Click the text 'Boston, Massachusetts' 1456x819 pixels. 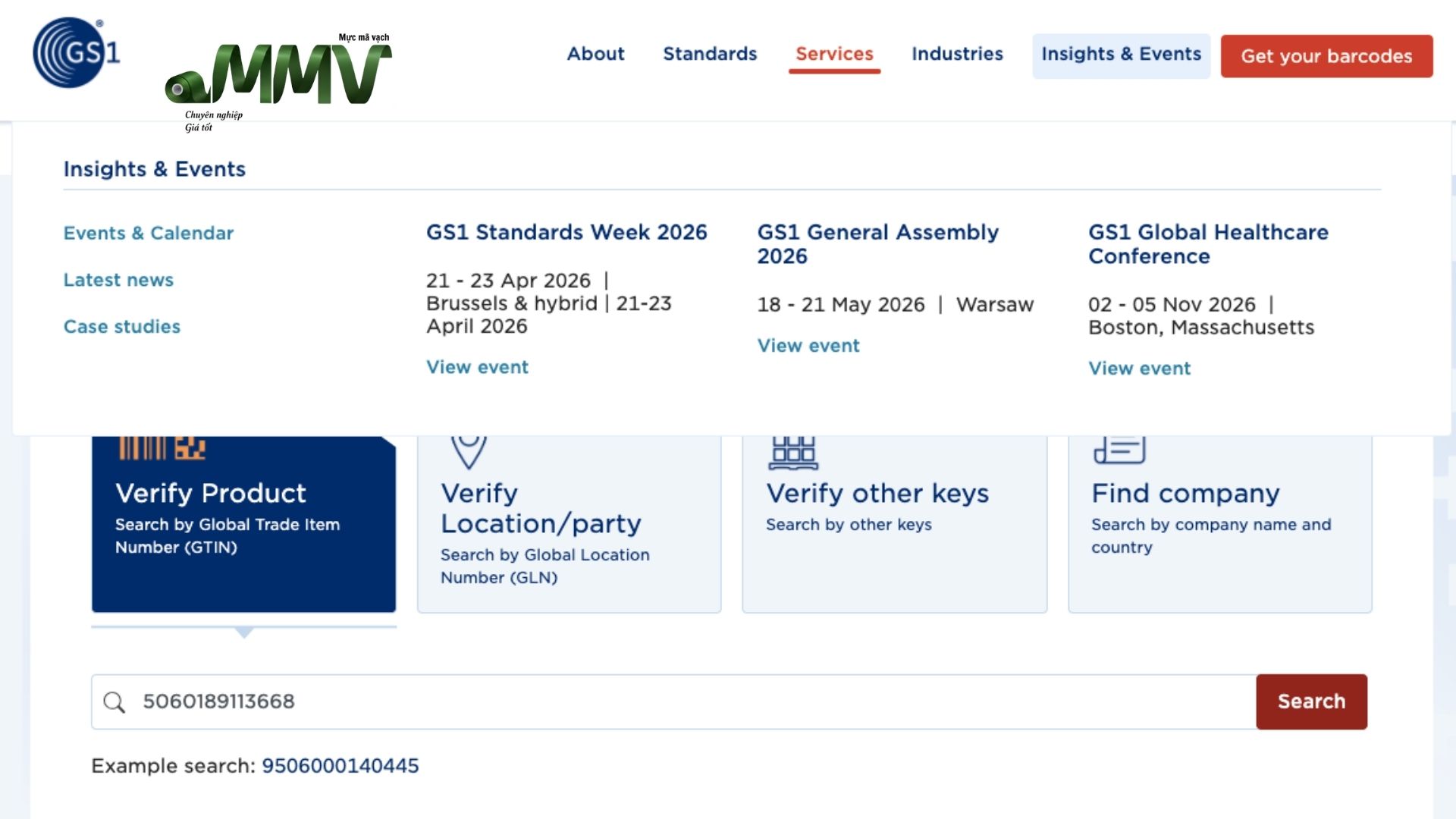click(1201, 328)
